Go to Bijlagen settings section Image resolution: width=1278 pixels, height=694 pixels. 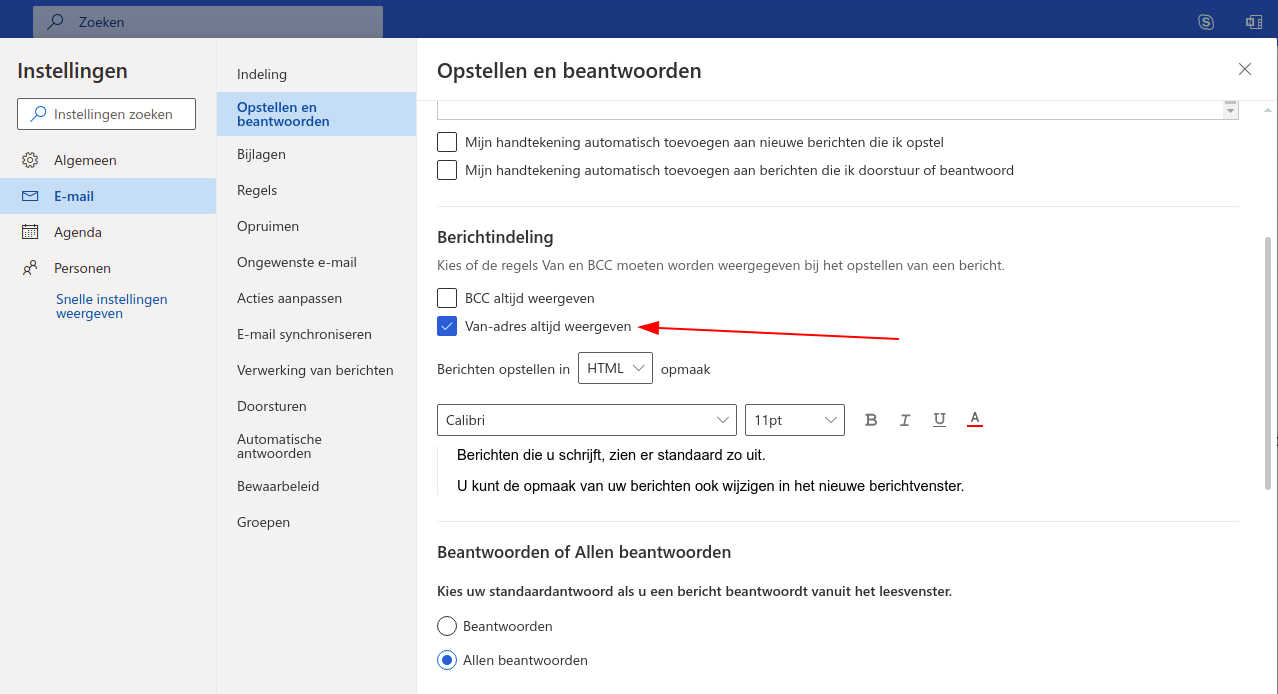click(x=261, y=154)
